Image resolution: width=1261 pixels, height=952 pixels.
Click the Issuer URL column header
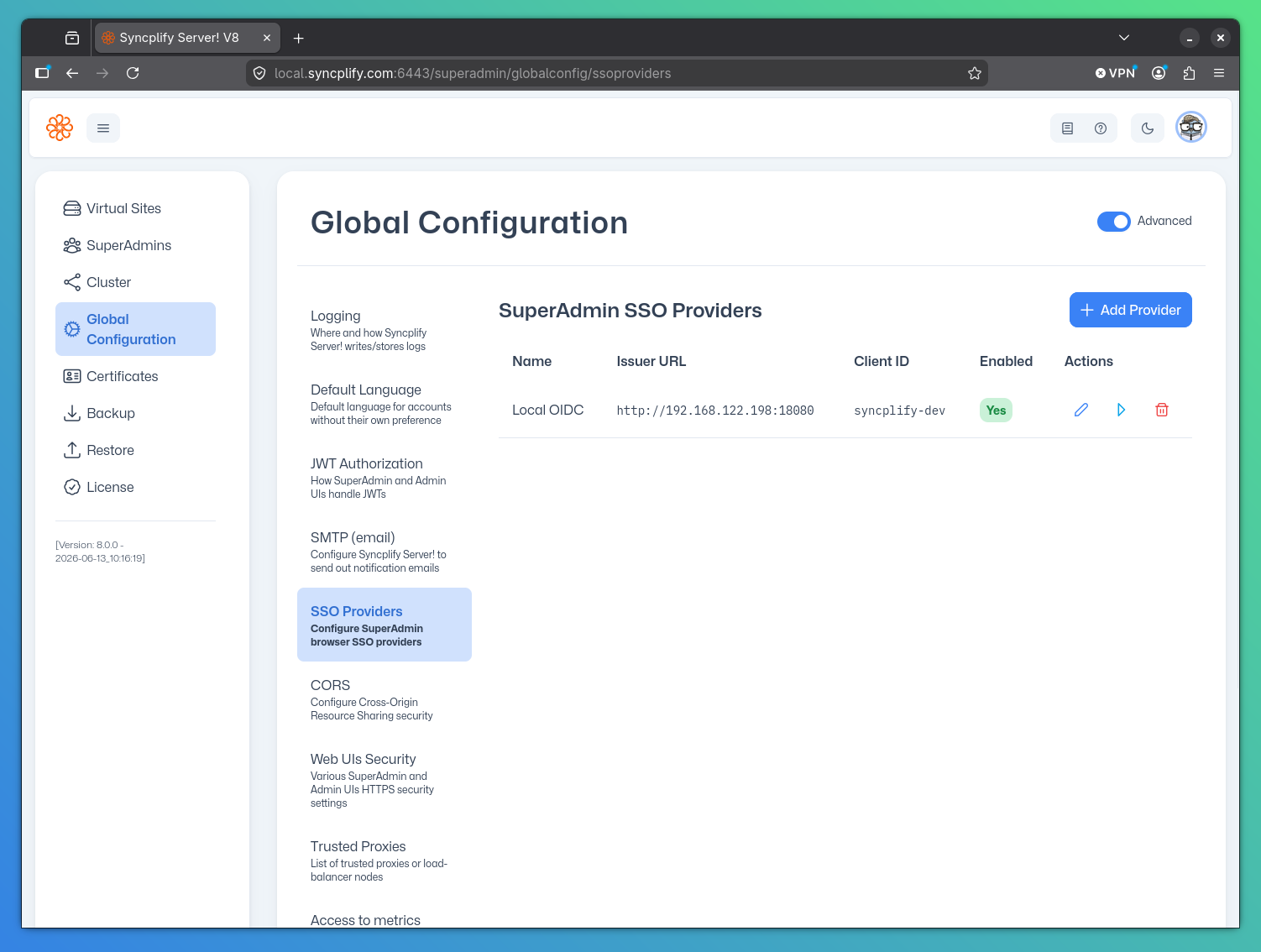coord(651,361)
